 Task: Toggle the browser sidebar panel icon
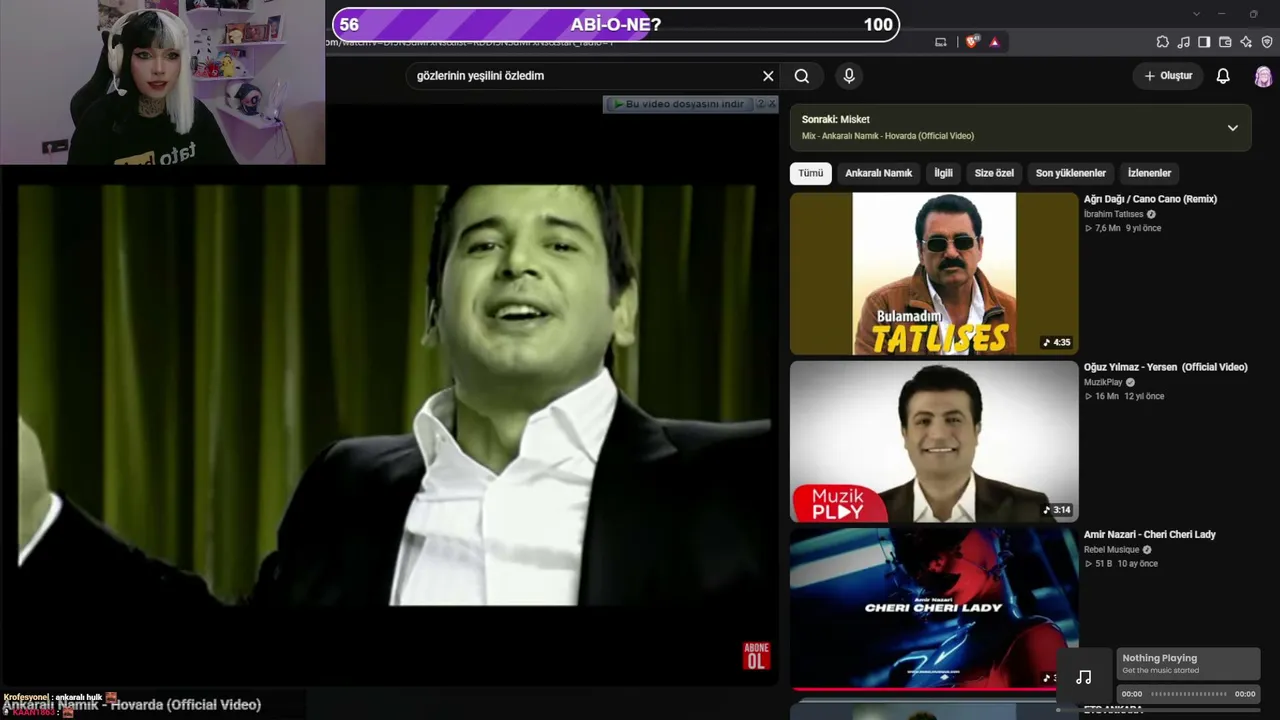point(1204,42)
